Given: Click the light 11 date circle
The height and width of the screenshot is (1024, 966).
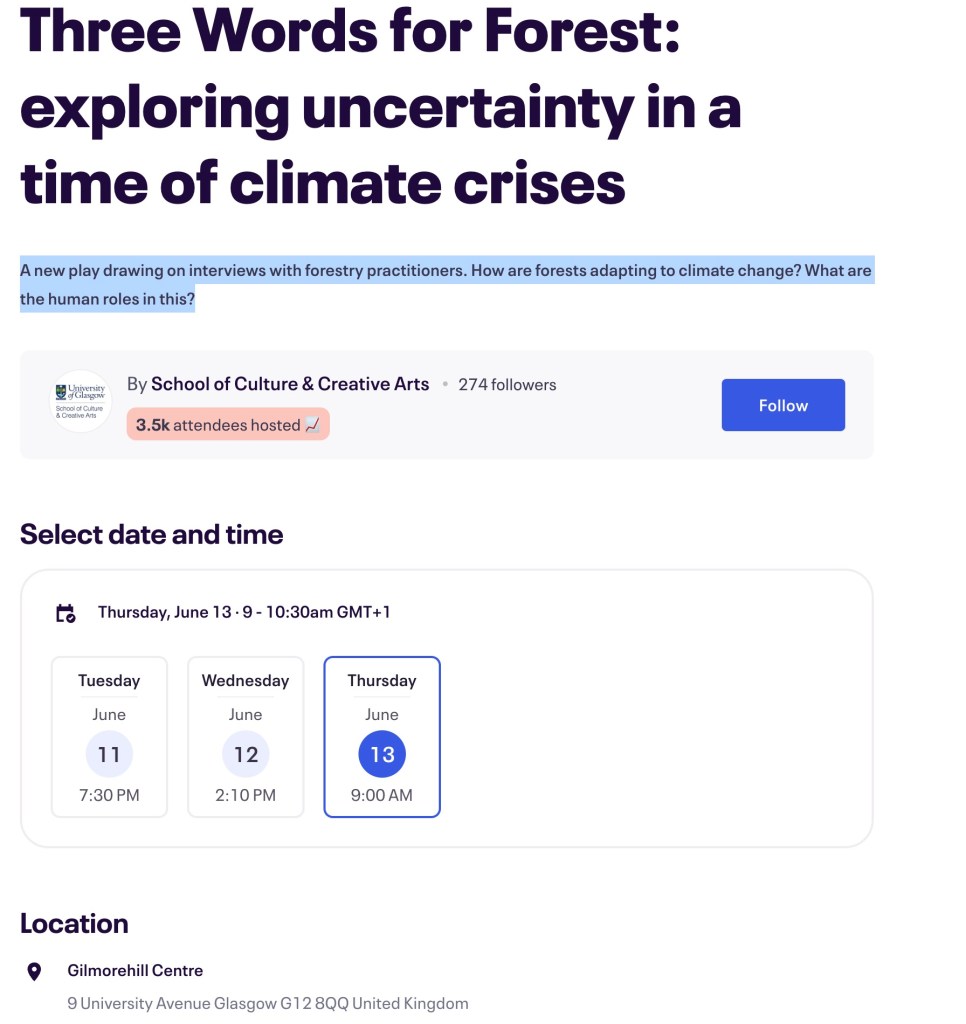Looking at the screenshot, I should click(109, 754).
